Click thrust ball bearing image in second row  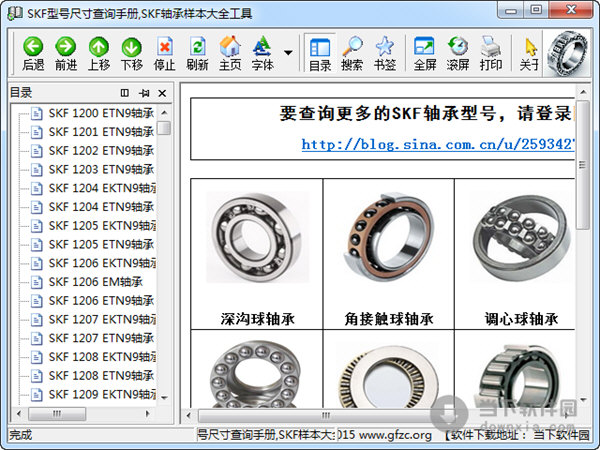[256, 373]
